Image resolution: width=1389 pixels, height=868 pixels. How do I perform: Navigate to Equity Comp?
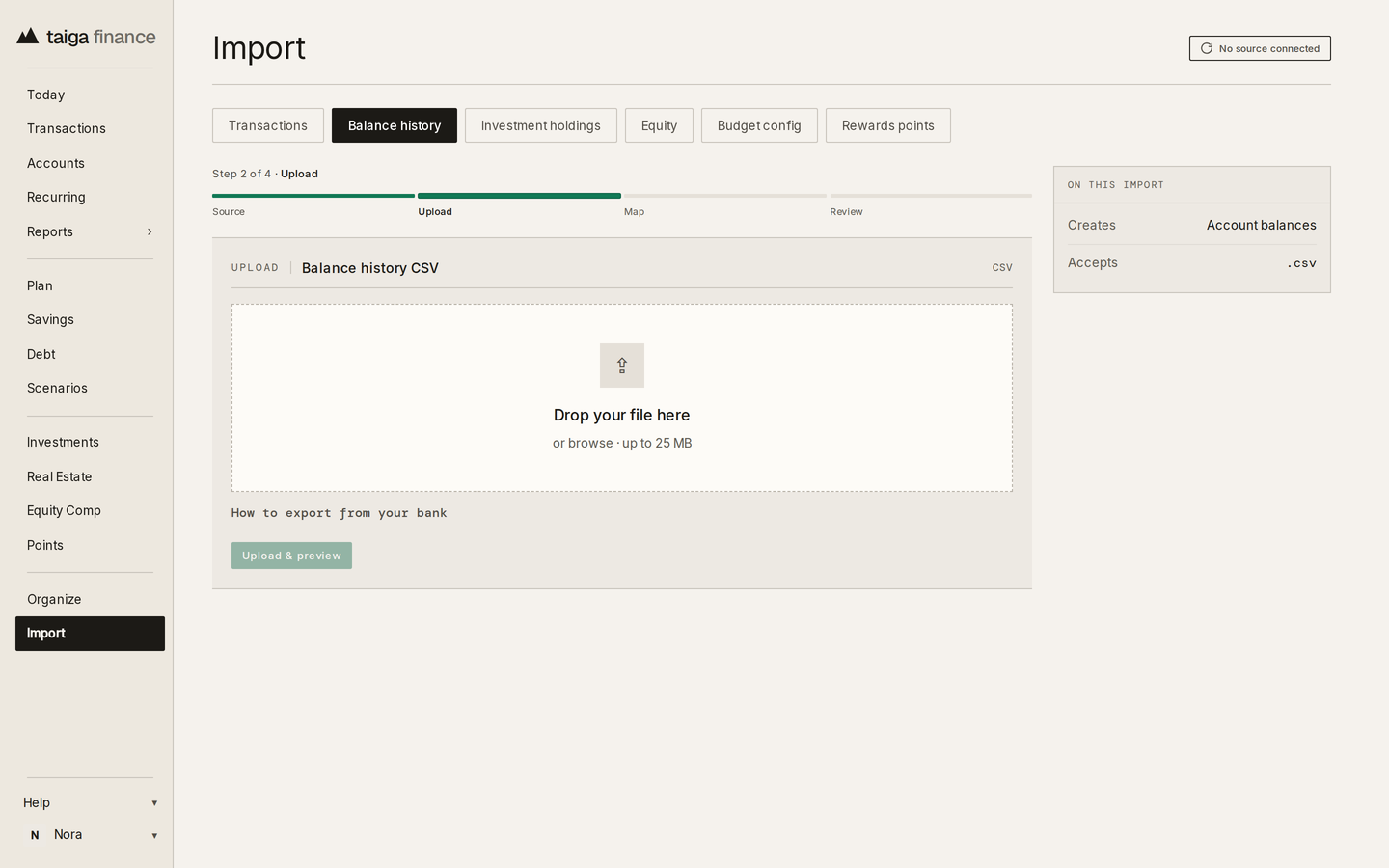90,510
